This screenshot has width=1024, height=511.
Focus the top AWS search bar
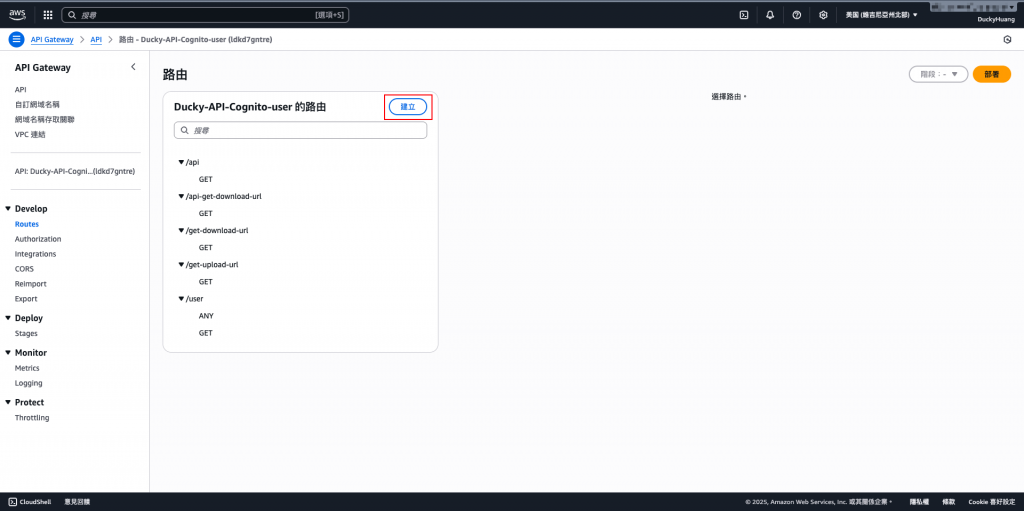(x=205, y=14)
